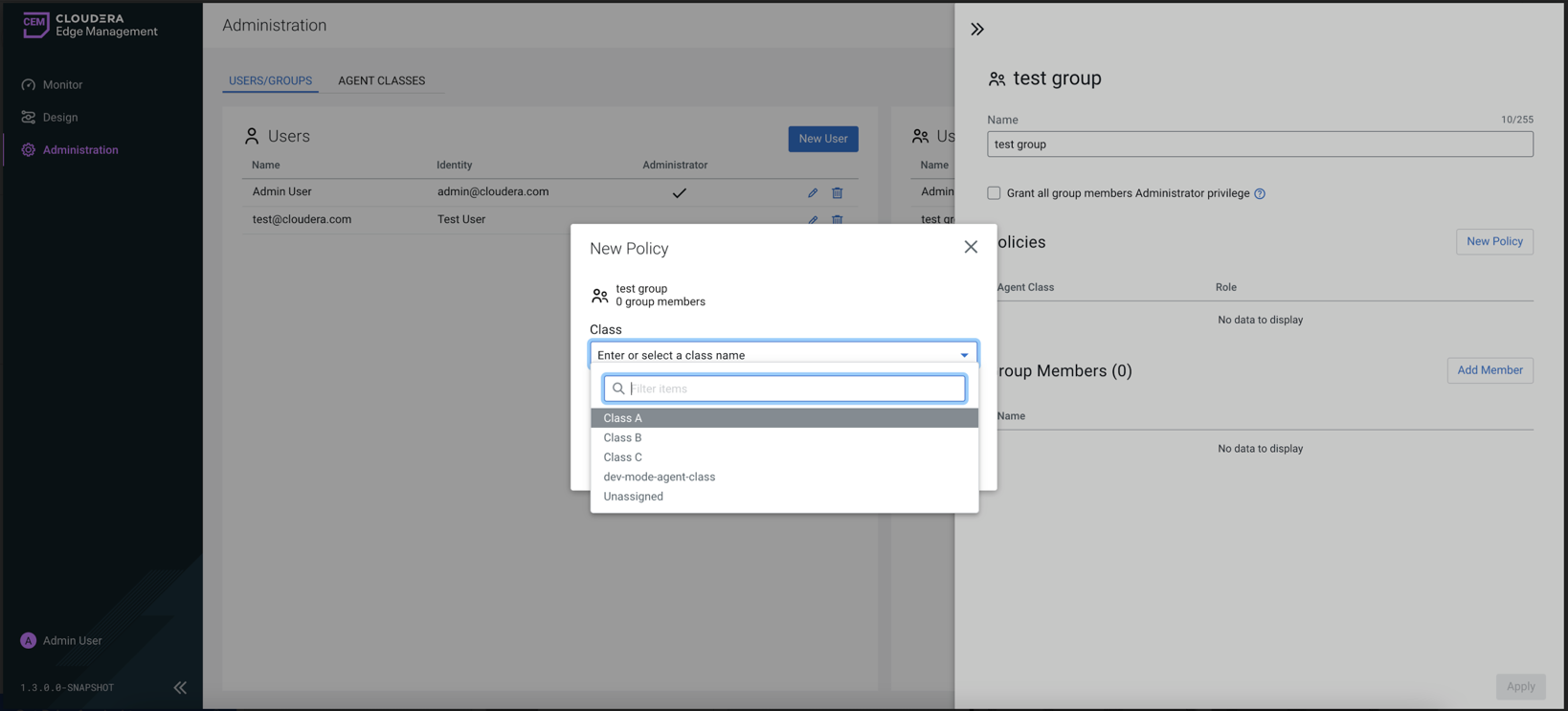Image resolution: width=1568 pixels, height=711 pixels.
Task: Go to the Design section
Action: pyautogui.click(x=60, y=118)
